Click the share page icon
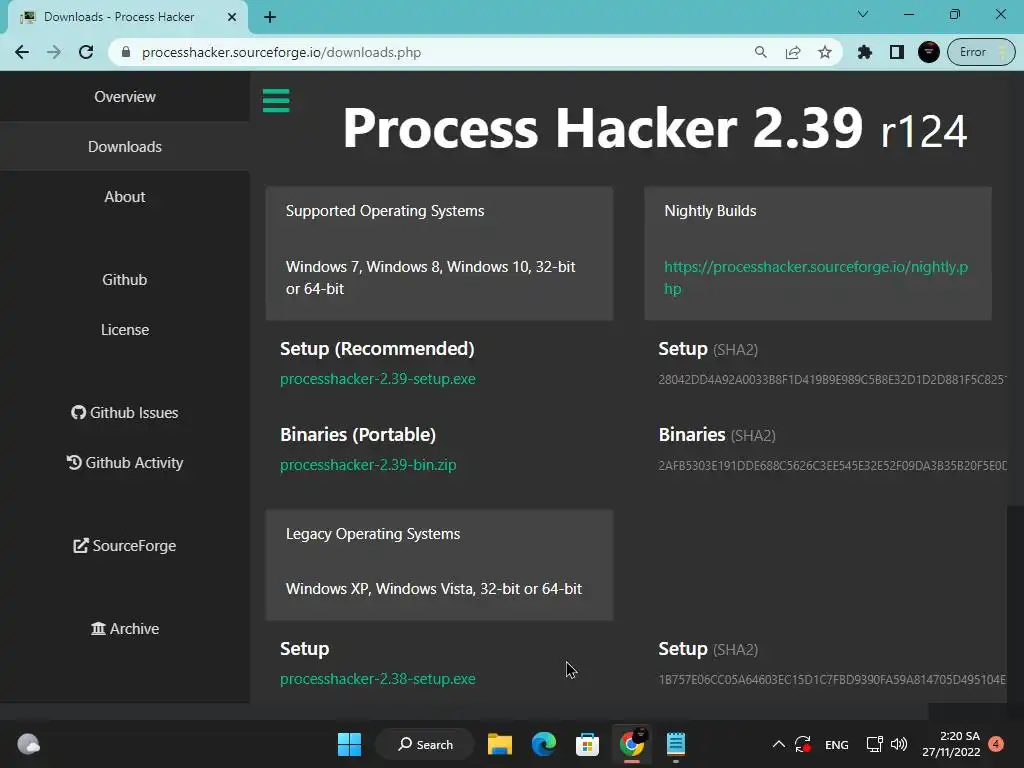The image size is (1024, 768). click(x=793, y=52)
